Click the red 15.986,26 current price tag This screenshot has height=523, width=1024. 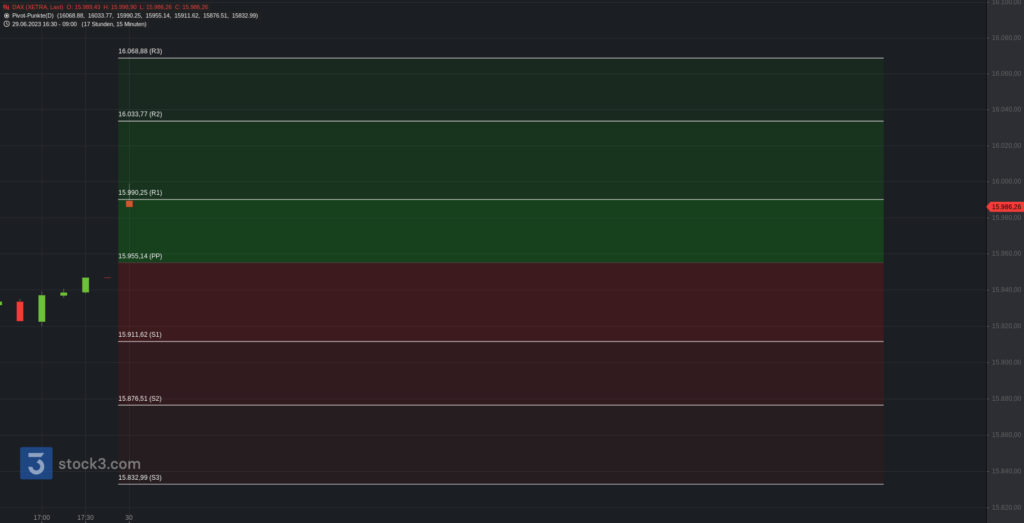tap(1005, 207)
